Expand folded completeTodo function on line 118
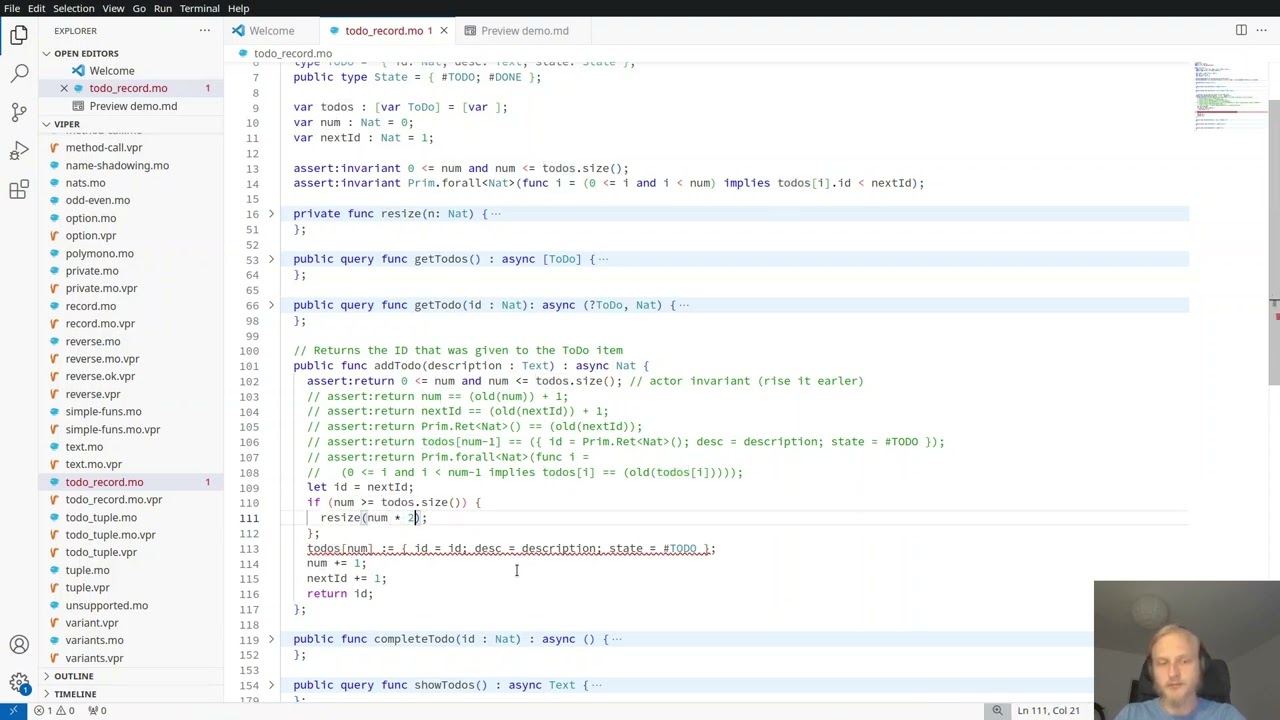This screenshot has width=1280, height=720. click(x=271, y=639)
